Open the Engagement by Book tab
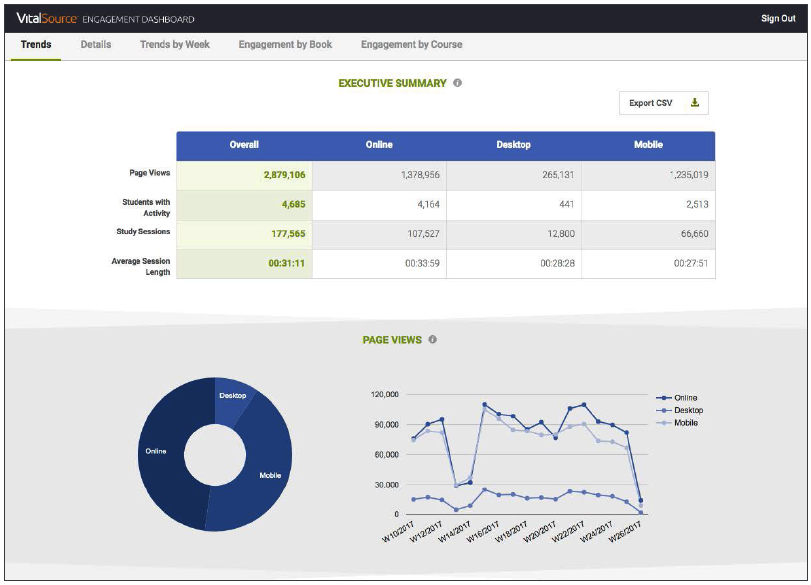 285,45
